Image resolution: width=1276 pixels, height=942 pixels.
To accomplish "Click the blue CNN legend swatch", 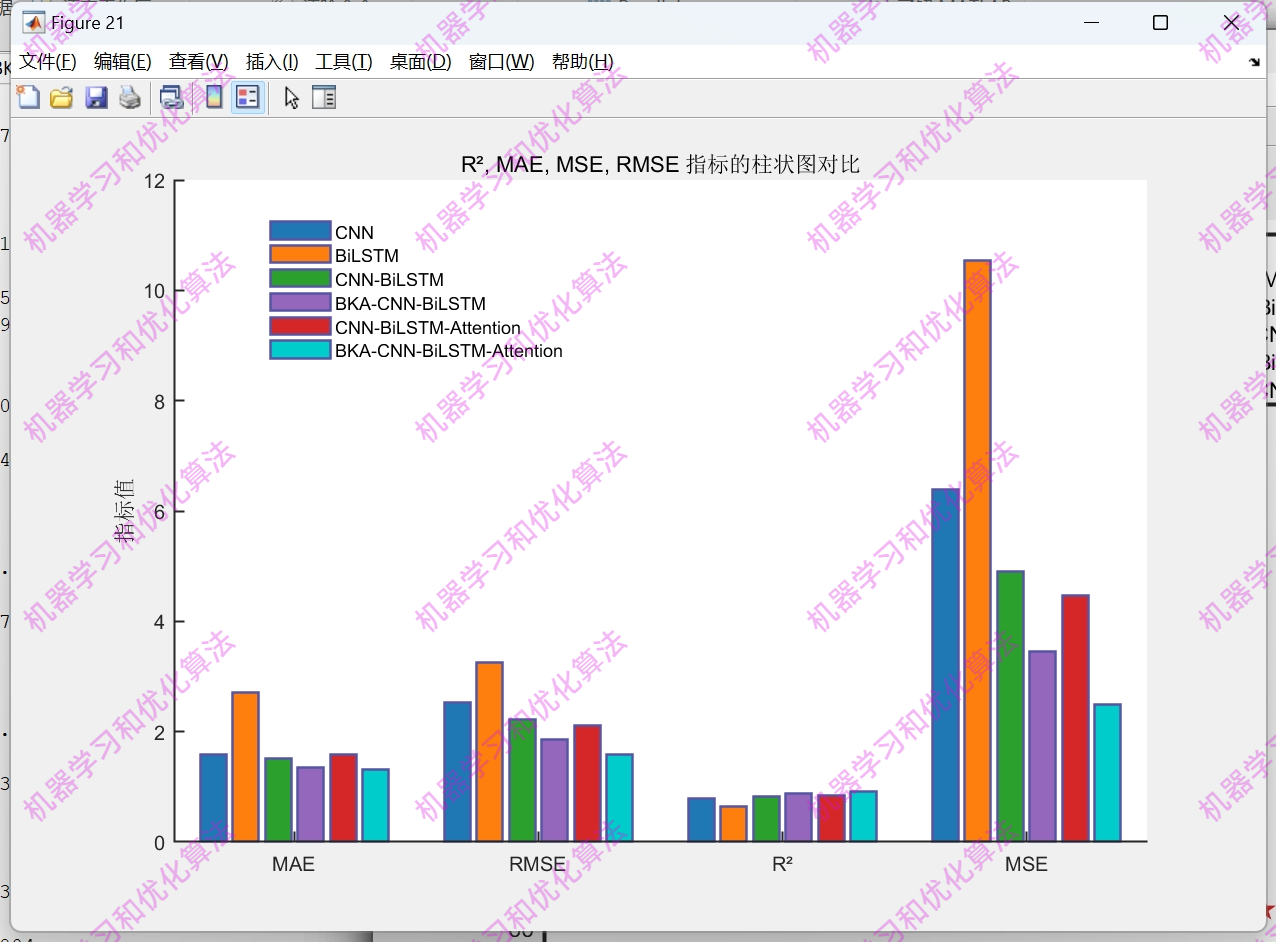I will [x=300, y=231].
